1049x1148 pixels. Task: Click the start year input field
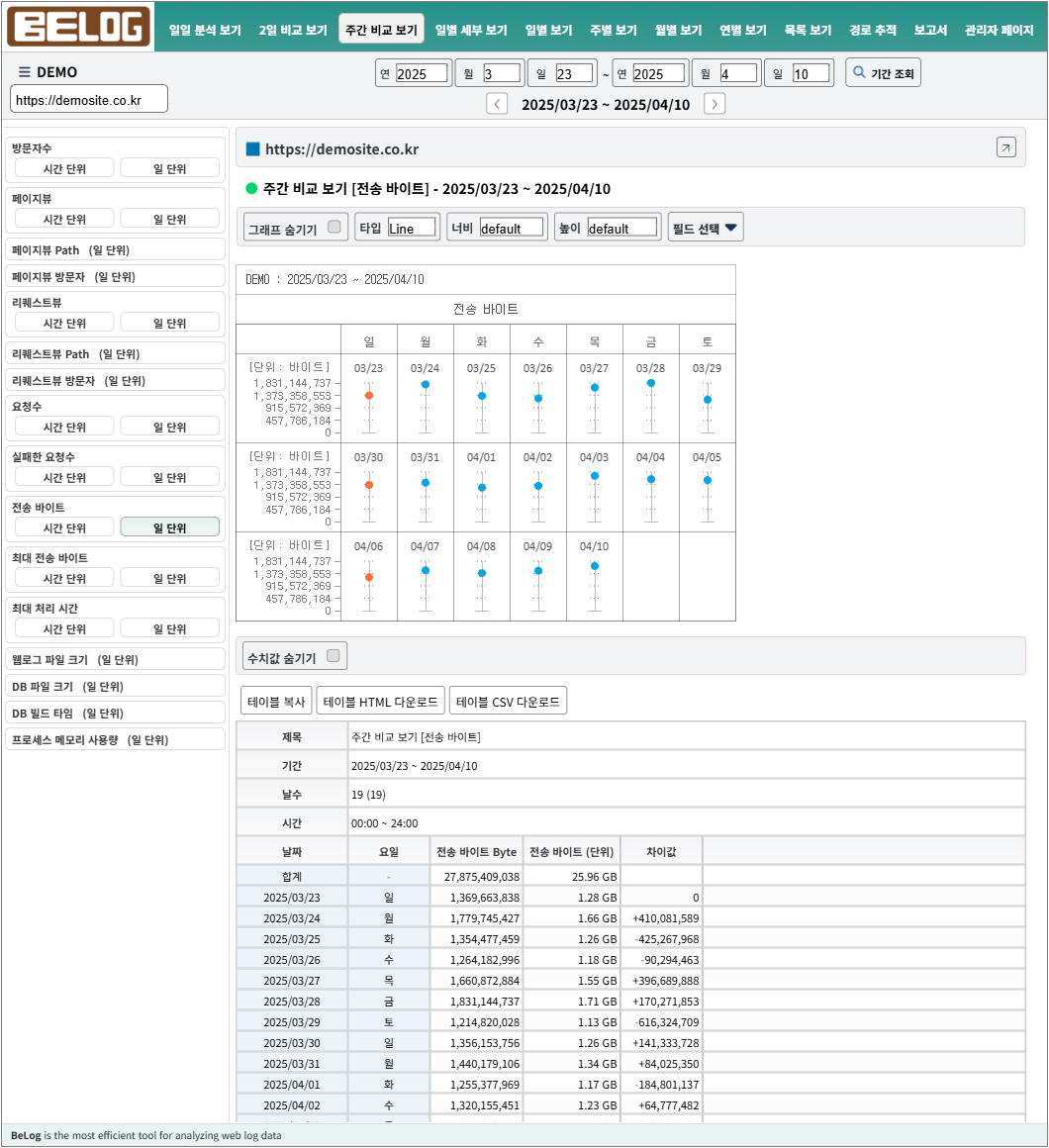tap(421, 73)
